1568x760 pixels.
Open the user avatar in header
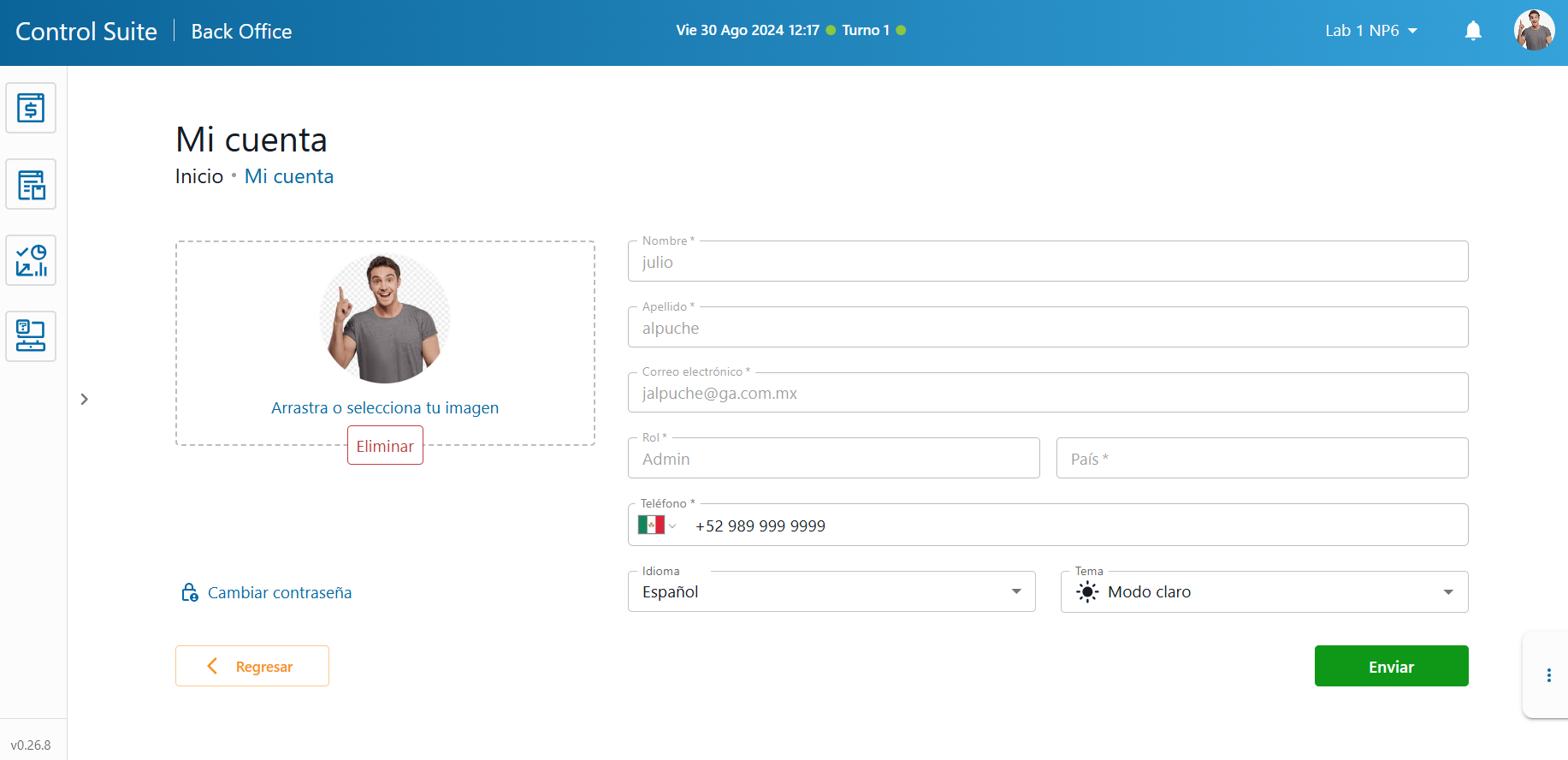click(x=1533, y=31)
